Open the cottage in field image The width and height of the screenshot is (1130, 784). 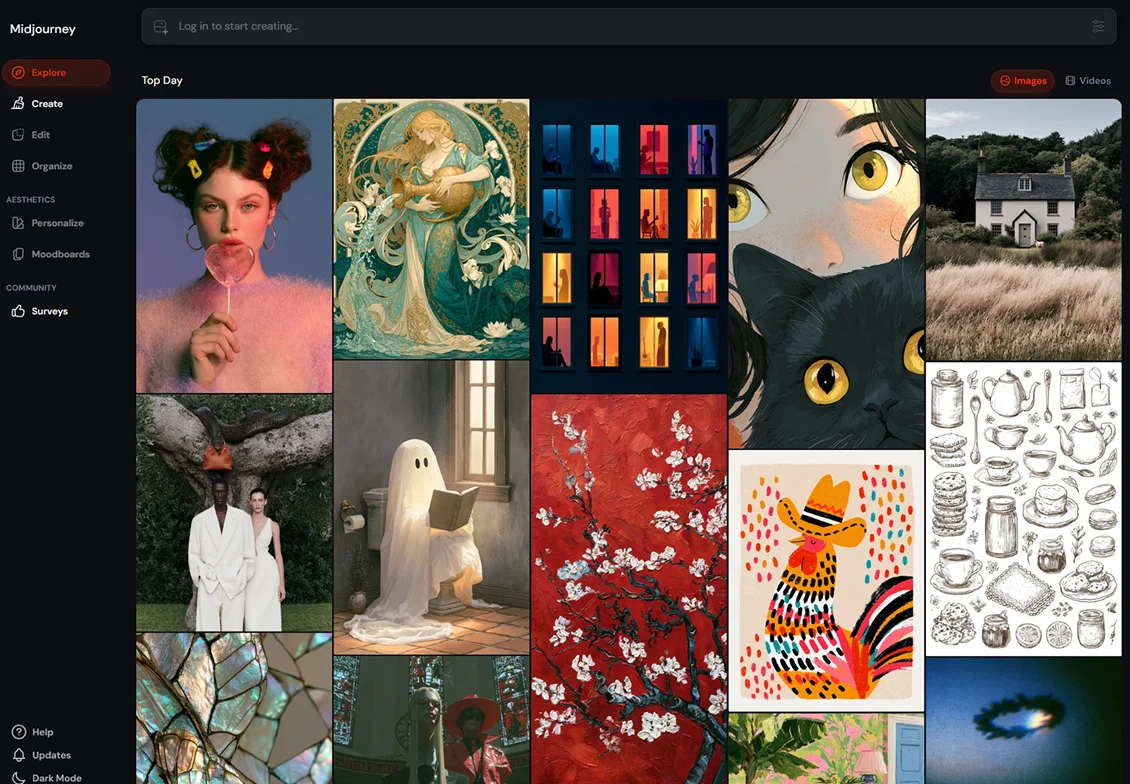click(1023, 230)
